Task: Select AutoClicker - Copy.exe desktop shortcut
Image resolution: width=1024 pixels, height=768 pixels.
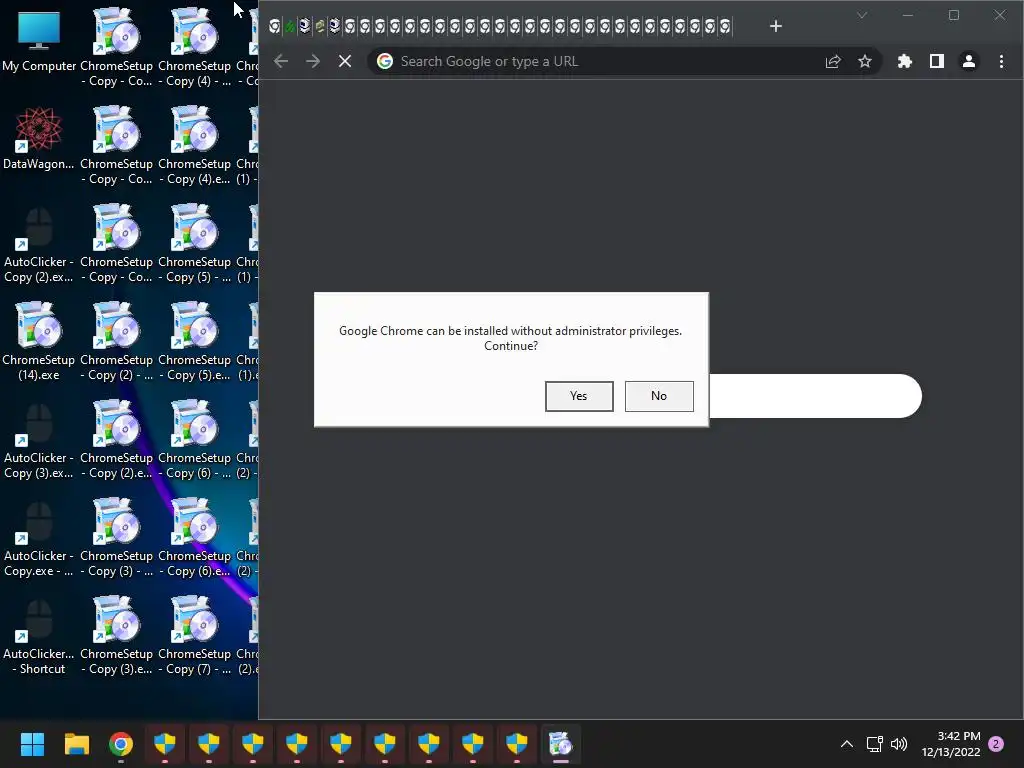Action: point(39,539)
